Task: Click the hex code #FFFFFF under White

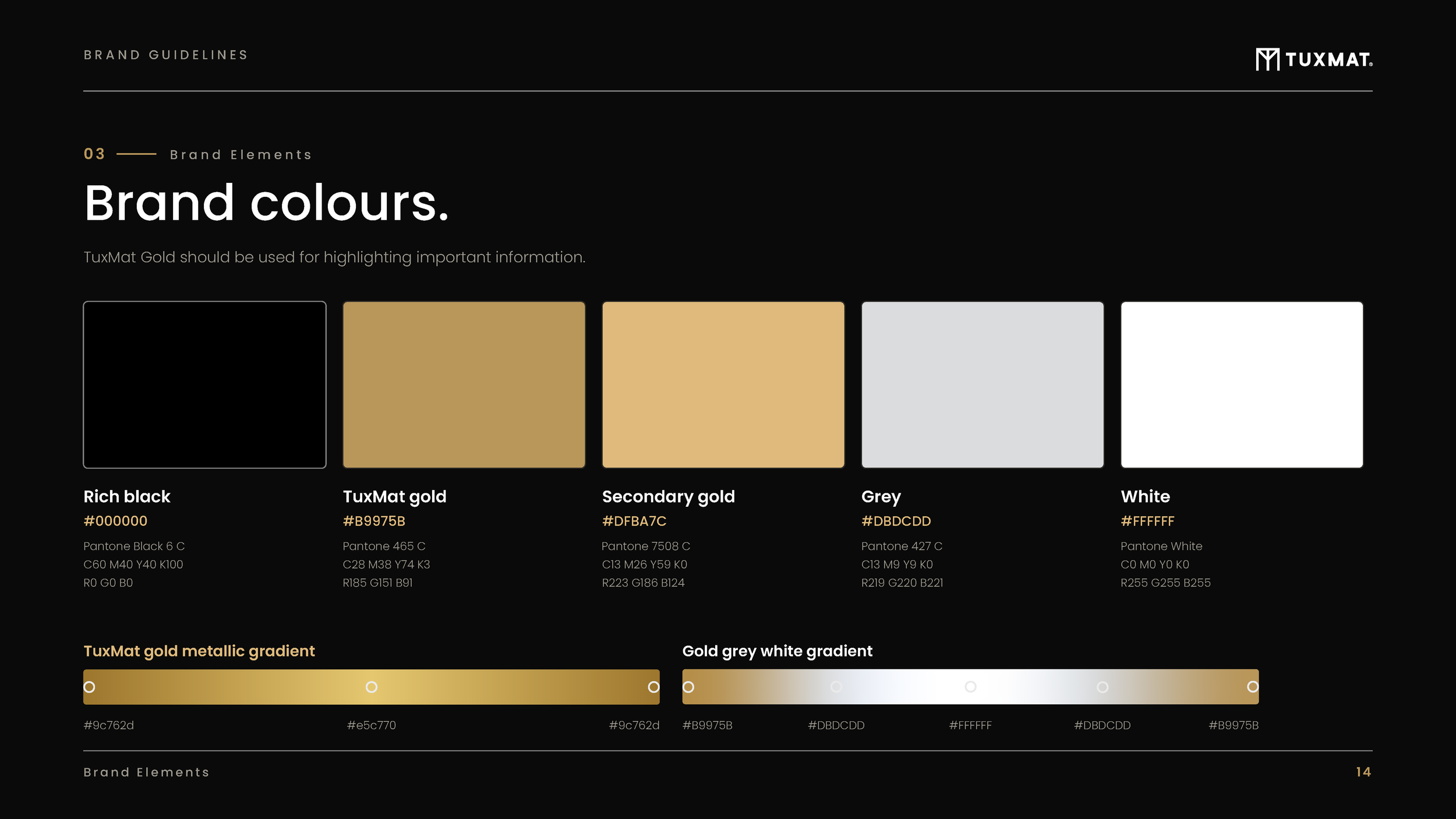Action: [1147, 521]
